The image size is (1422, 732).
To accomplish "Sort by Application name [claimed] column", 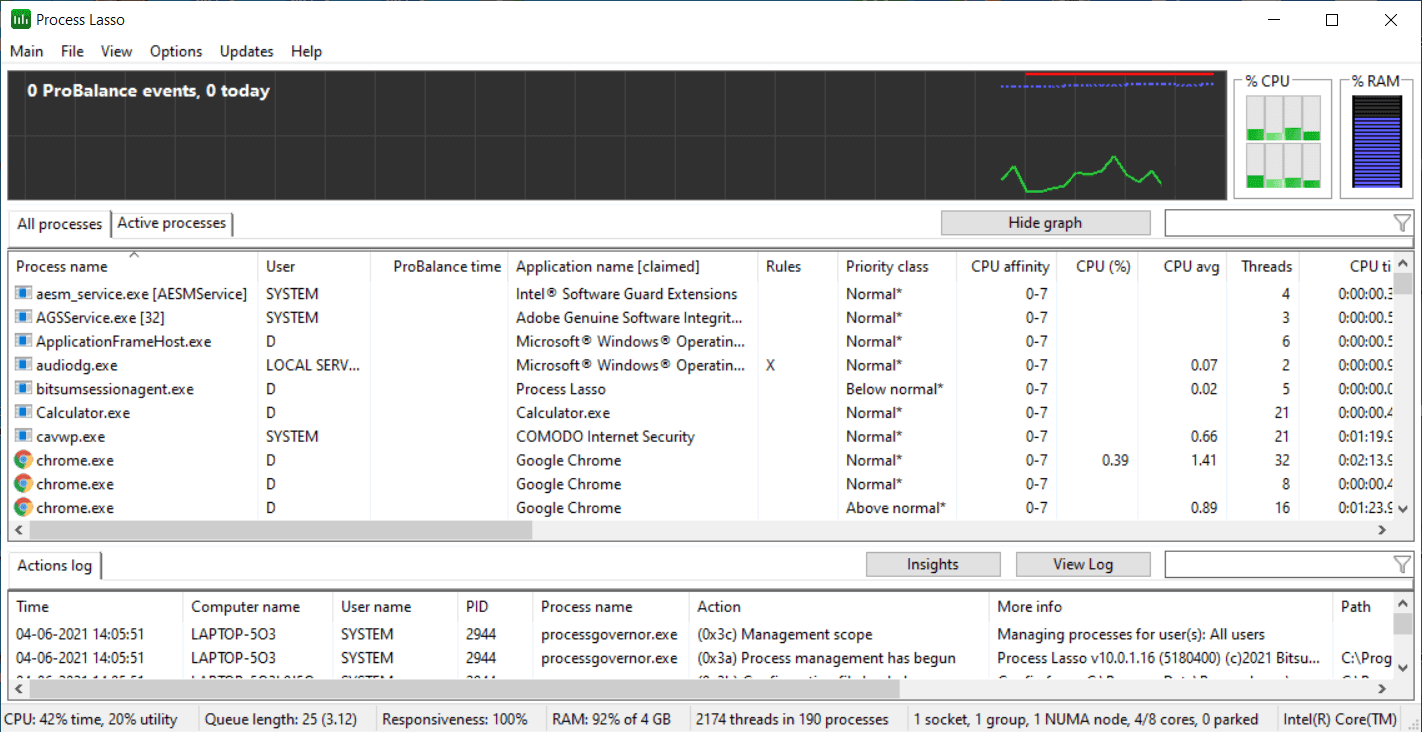I will click(x=633, y=266).
